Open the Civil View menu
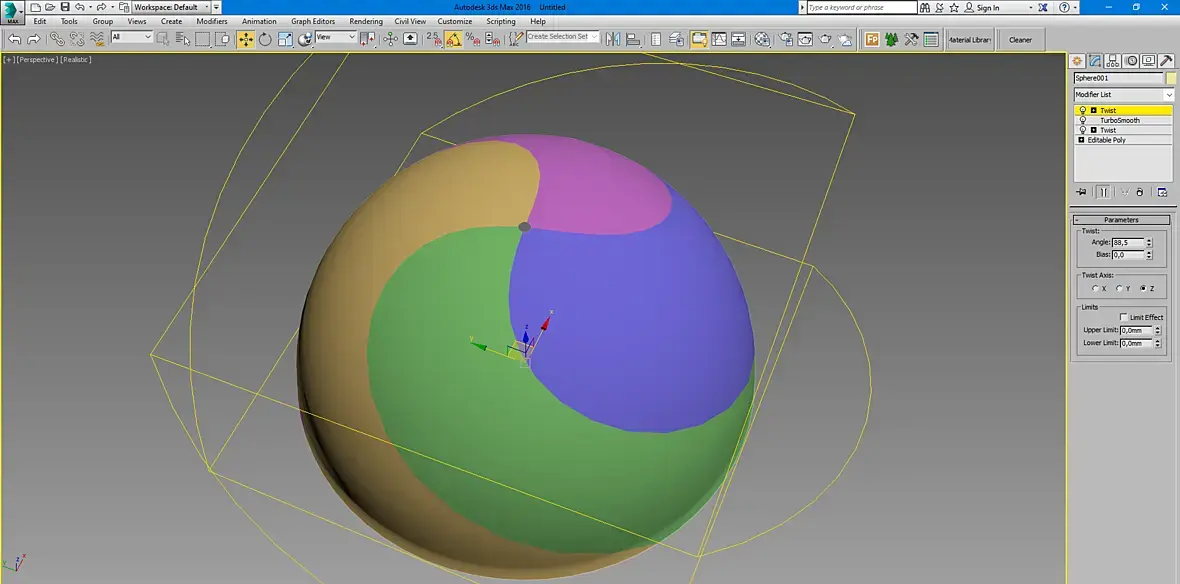The width and height of the screenshot is (1180, 584). (410, 21)
